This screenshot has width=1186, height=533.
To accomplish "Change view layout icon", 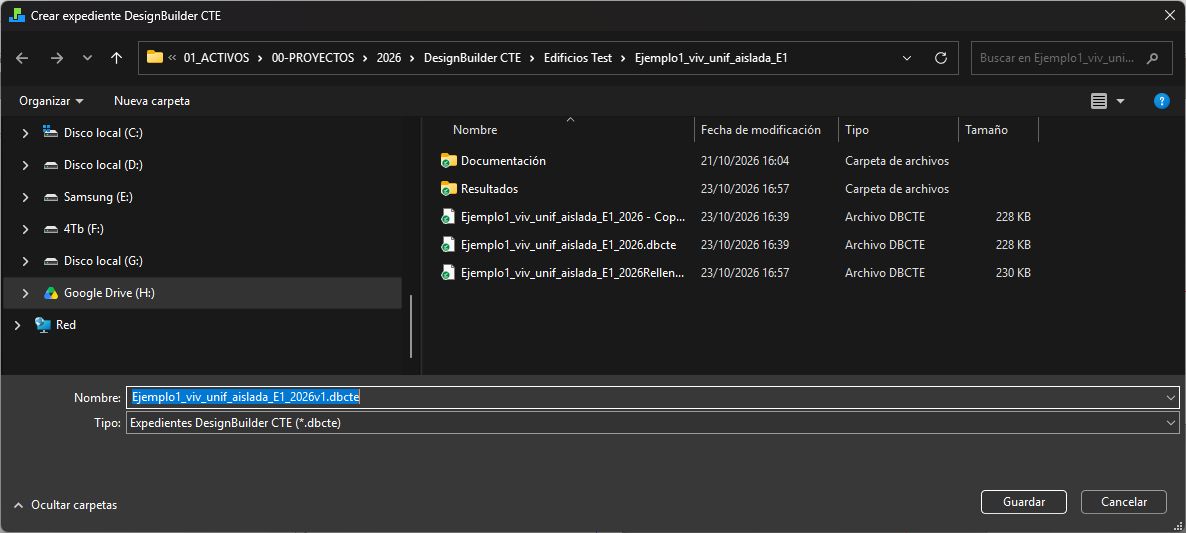I will pos(1099,101).
